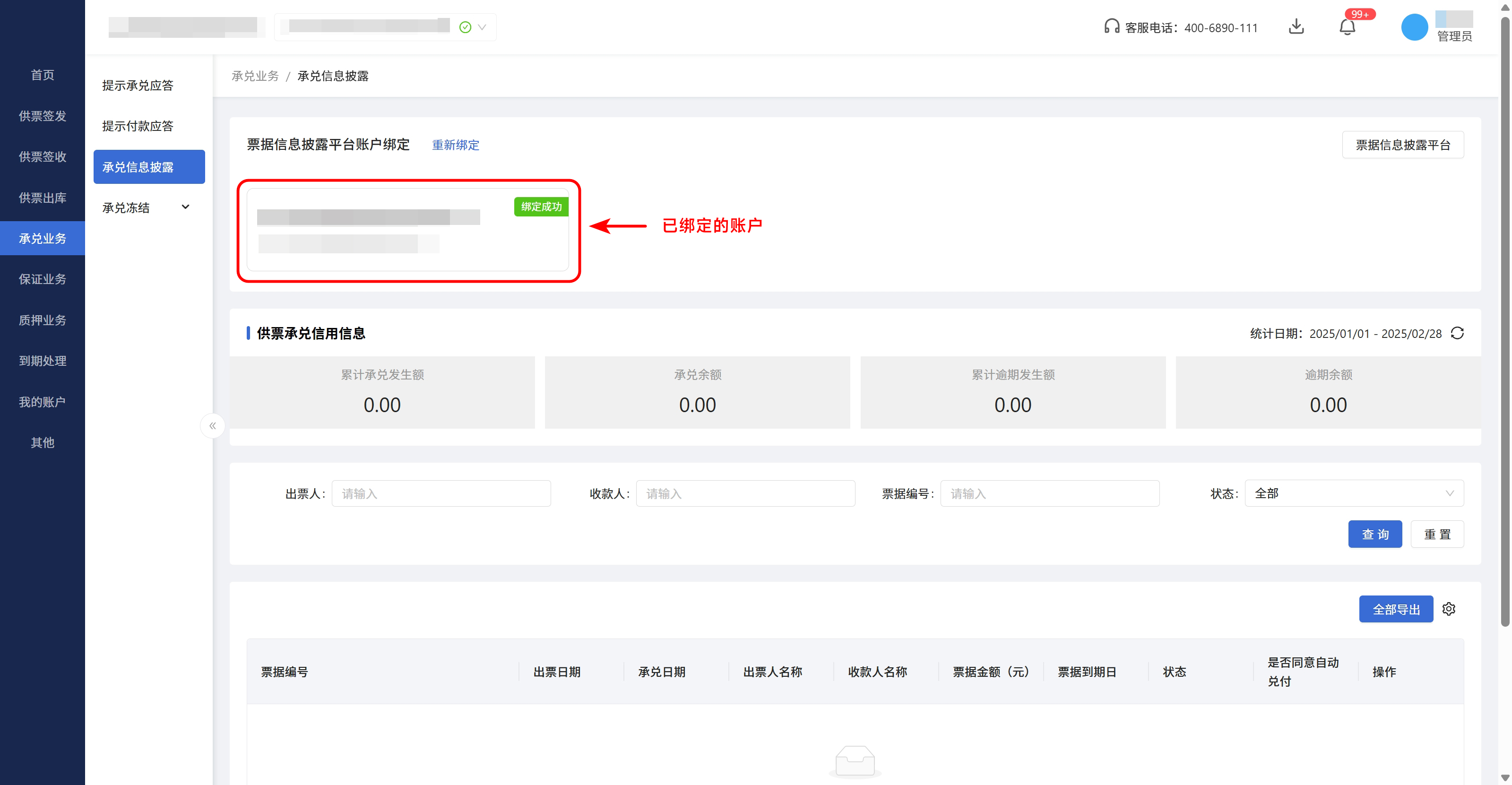Go to 我的账户 in sidebar
The image size is (1512, 785).
tap(42, 402)
